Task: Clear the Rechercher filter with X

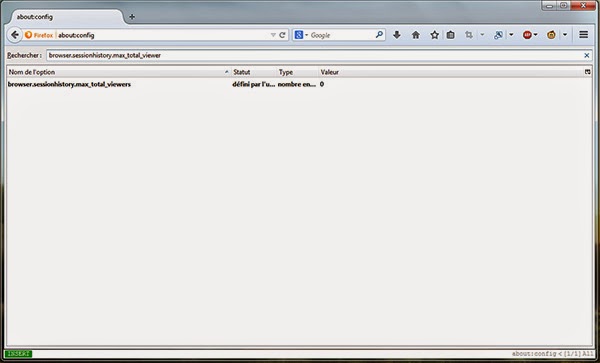Action: pyautogui.click(x=587, y=55)
